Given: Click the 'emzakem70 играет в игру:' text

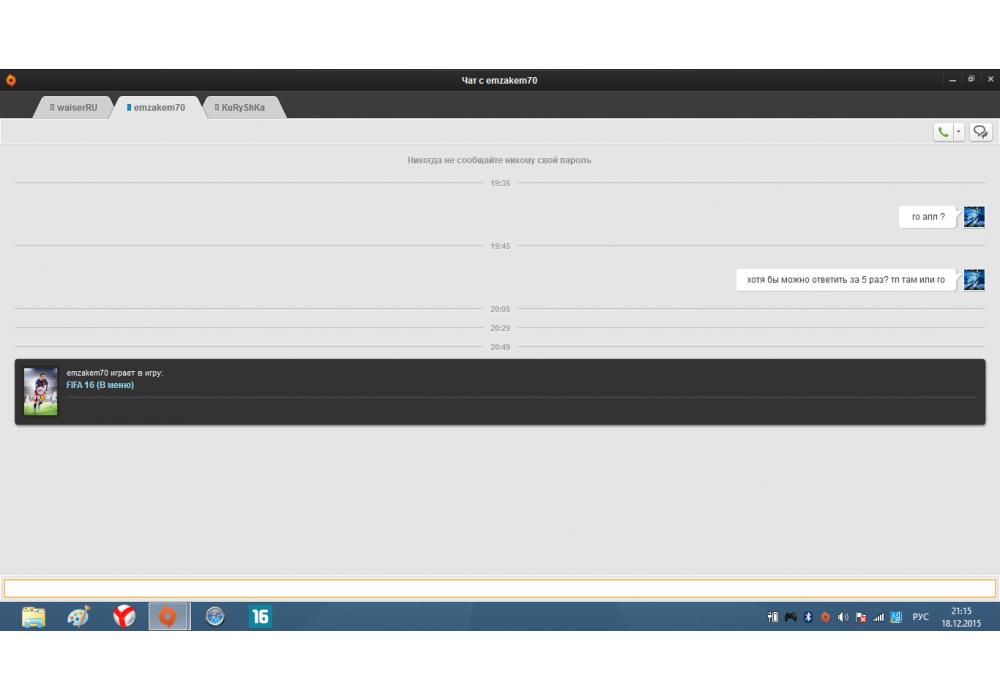Looking at the screenshot, I should tap(115, 373).
